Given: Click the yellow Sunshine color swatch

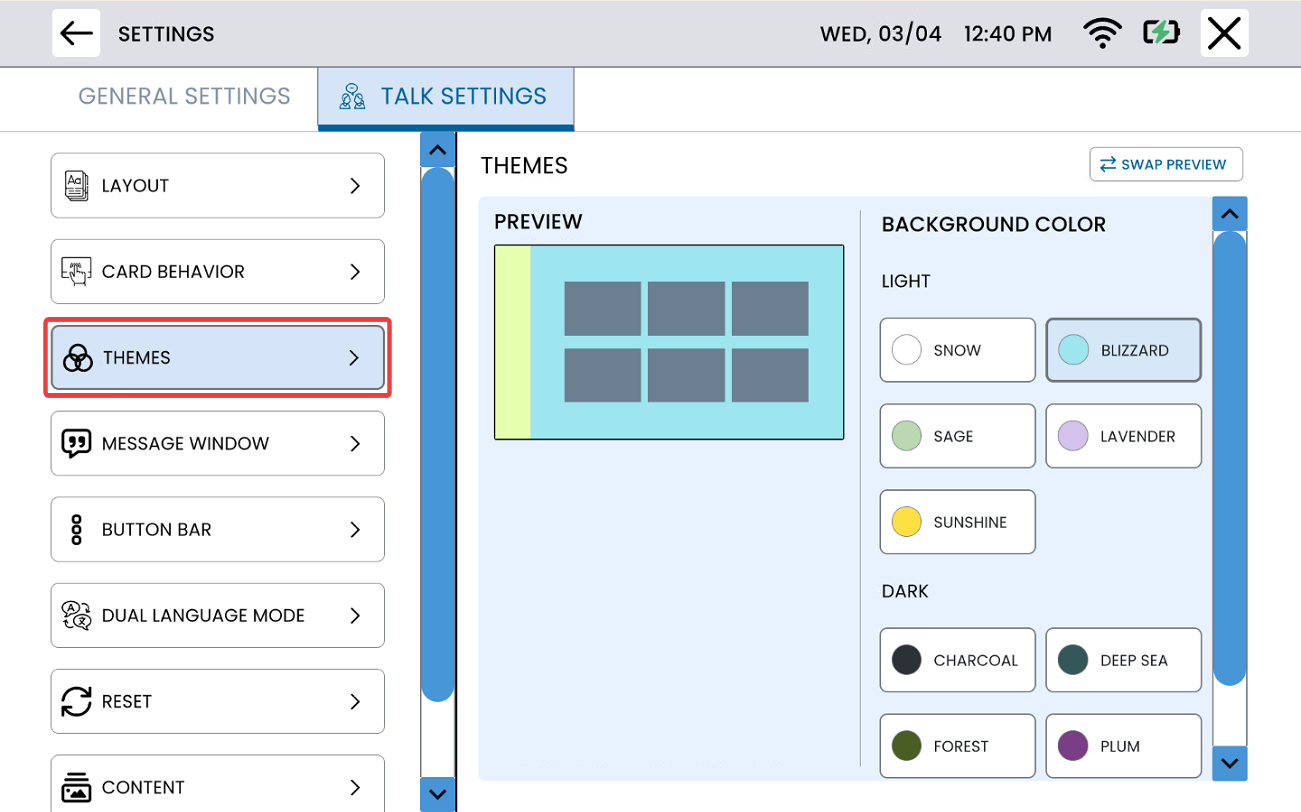Looking at the screenshot, I should coord(906,522).
